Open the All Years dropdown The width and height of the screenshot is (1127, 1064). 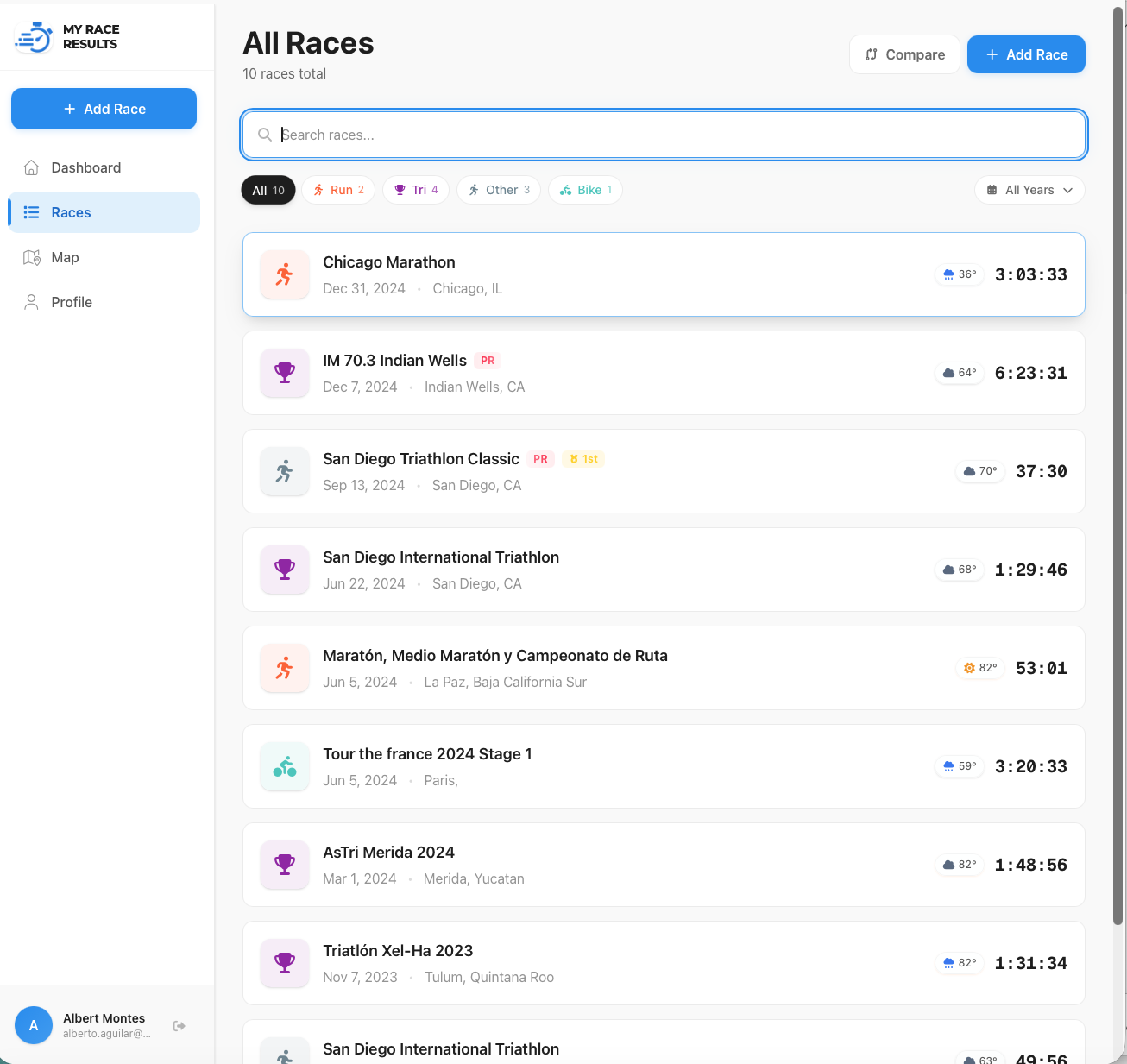coord(1029,190)
